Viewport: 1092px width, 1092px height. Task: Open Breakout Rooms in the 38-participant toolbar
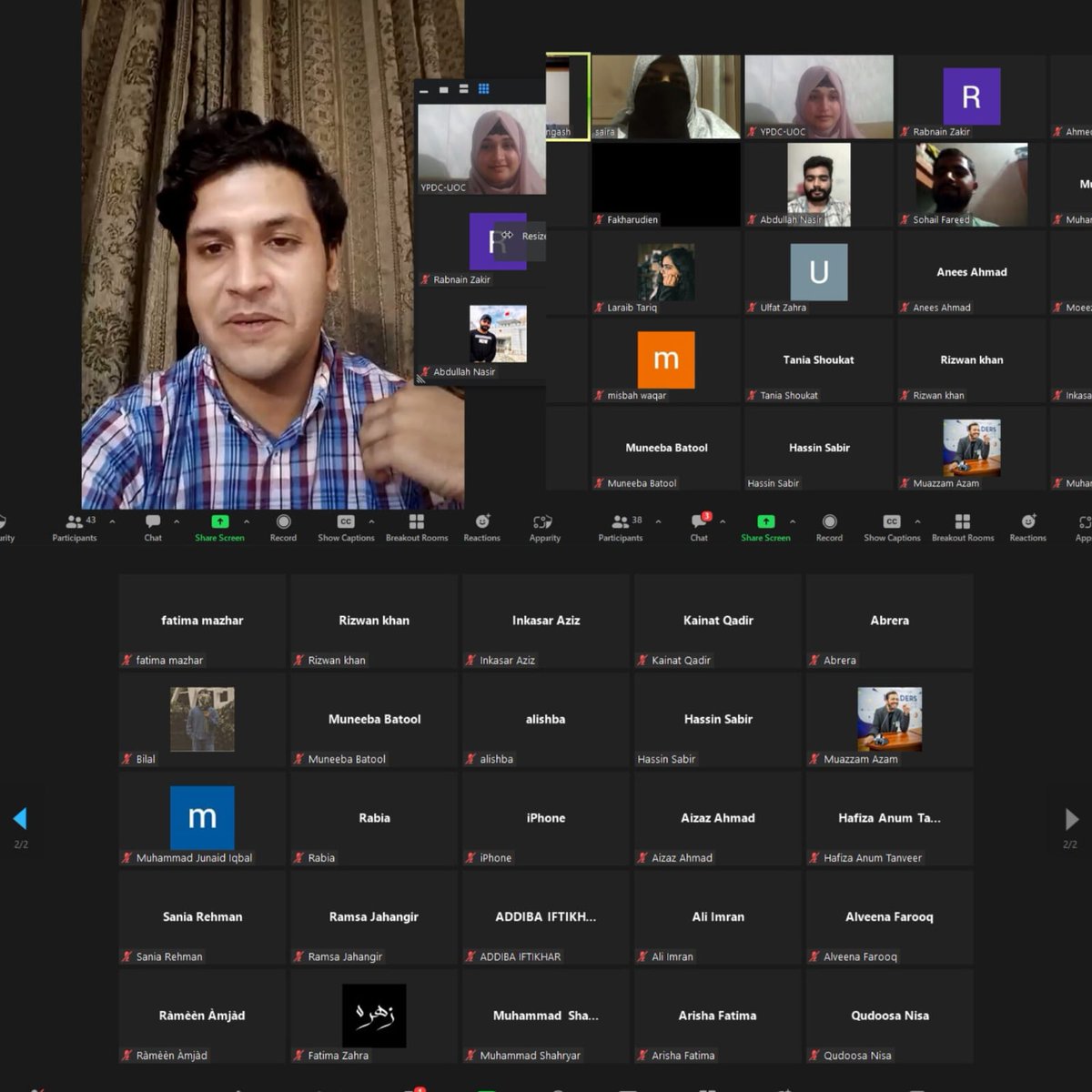click(x=963, y=528)
